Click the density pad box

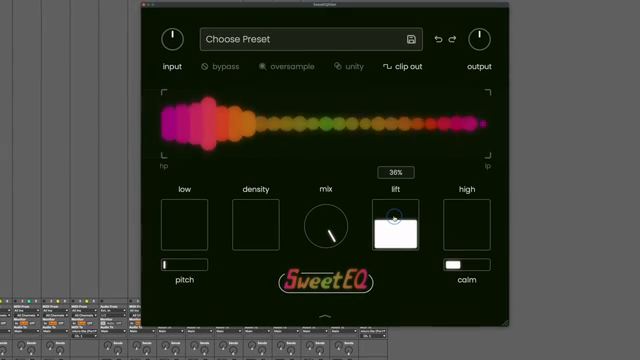(x=256, y=225)
